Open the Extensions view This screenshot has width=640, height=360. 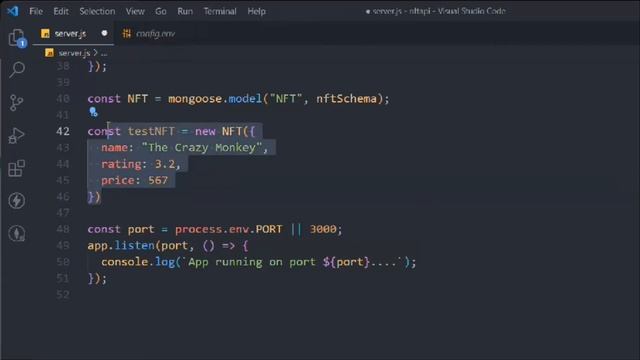click(x=16, y=168)
